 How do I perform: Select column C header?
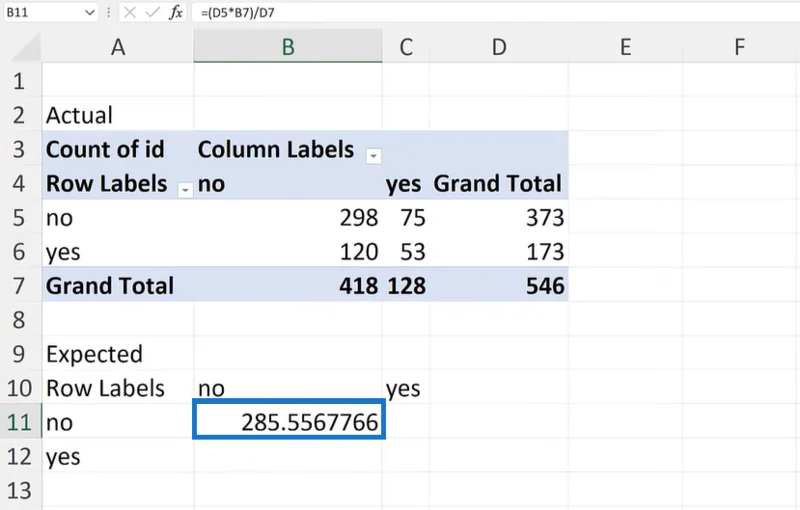tap(406, 47)
